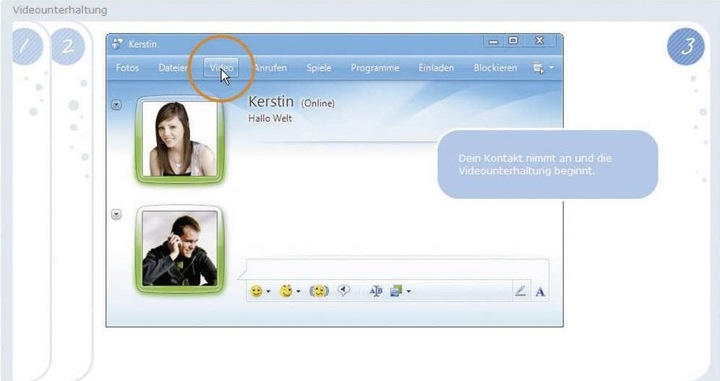Click the voice clip speech bubble icon
This screenshot has height=381, width=720.
(343, 290)
